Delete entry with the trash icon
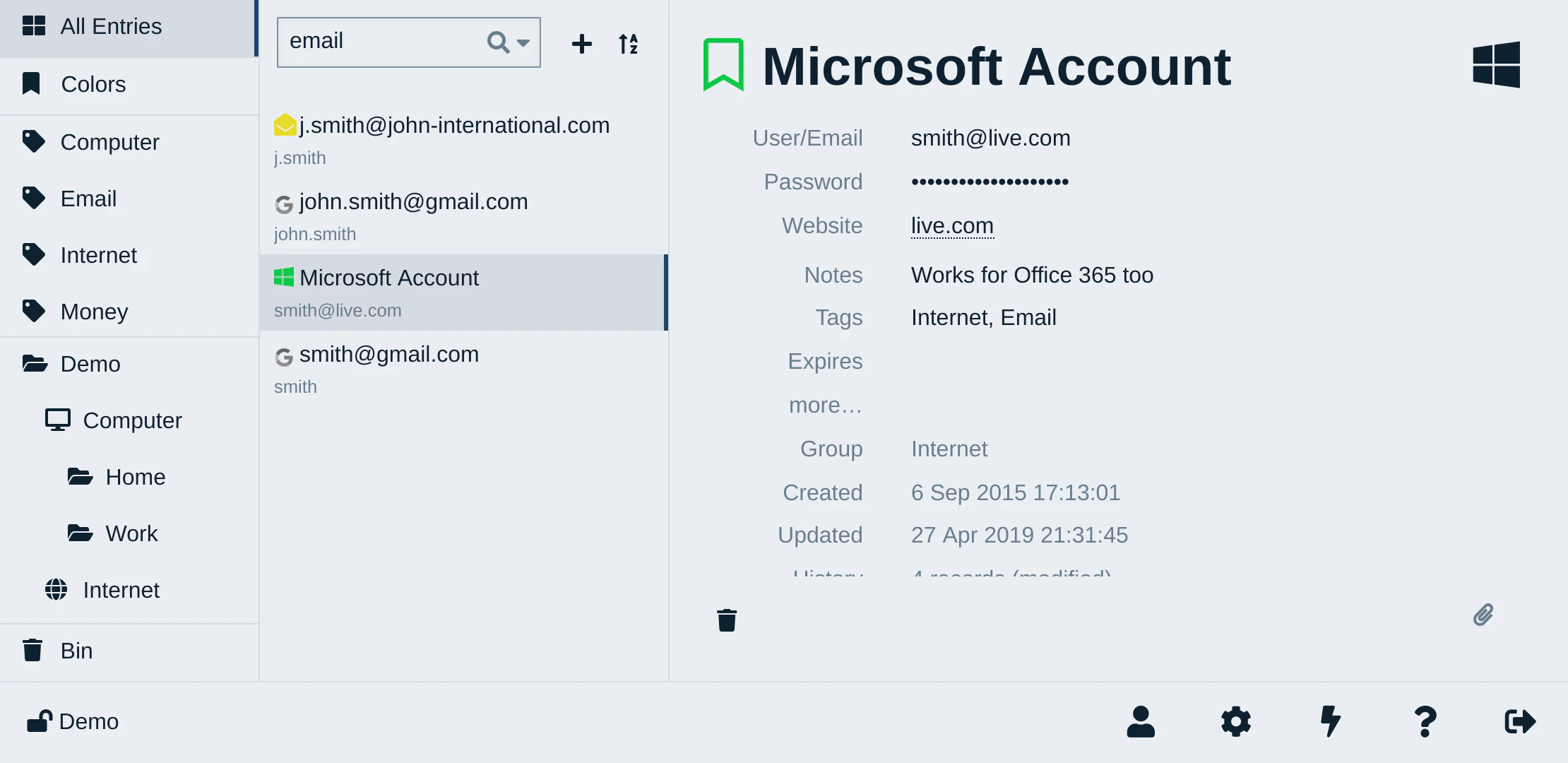 tap(727, 620)
